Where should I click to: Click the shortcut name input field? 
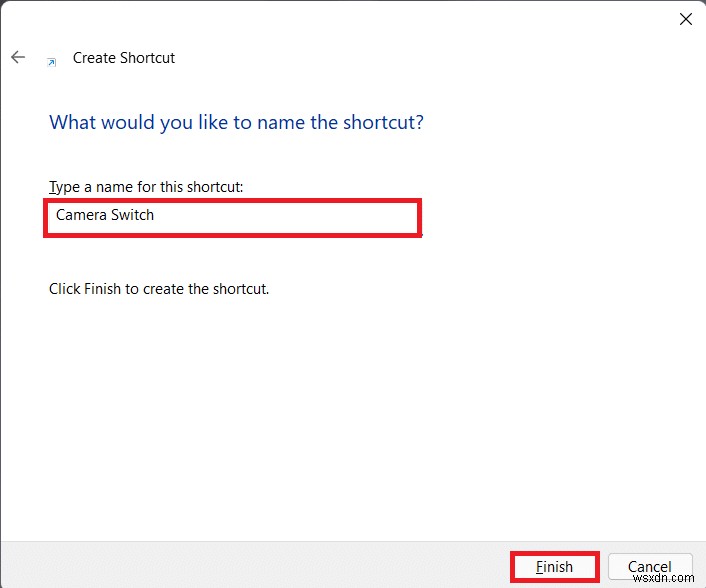[232, 216]
